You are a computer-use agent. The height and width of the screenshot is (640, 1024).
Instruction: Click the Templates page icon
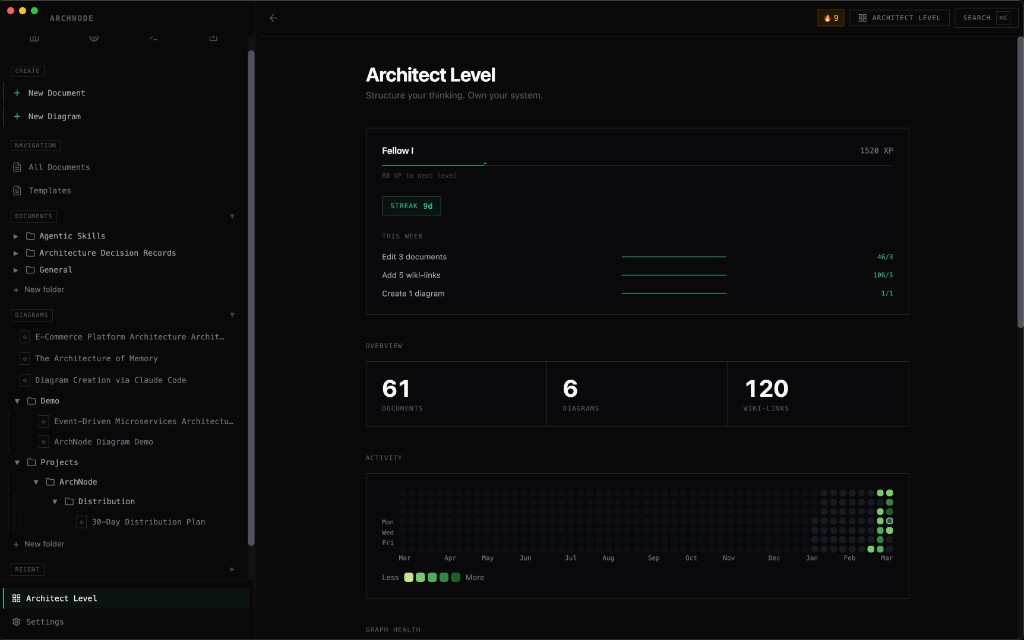pyautogui.click(x=18, y=191)
